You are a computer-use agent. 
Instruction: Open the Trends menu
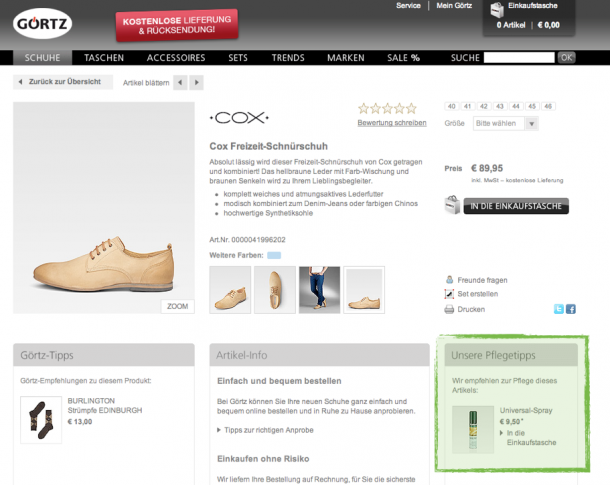click(288, 58)
